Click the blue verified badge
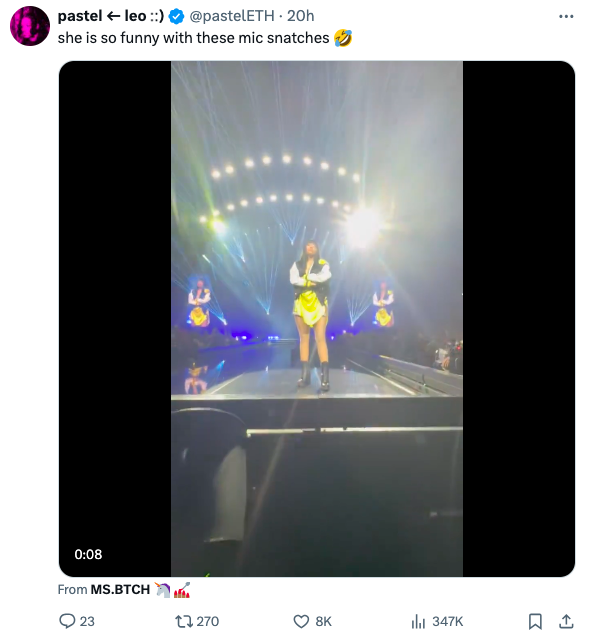 (x=176, y=16)
